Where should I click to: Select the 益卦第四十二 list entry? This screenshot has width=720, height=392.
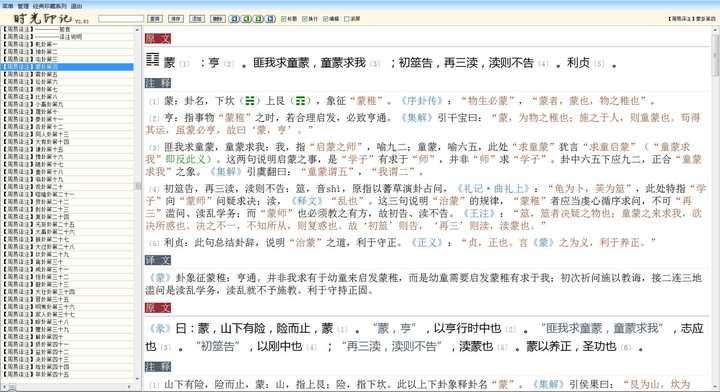tap(67, 352)
